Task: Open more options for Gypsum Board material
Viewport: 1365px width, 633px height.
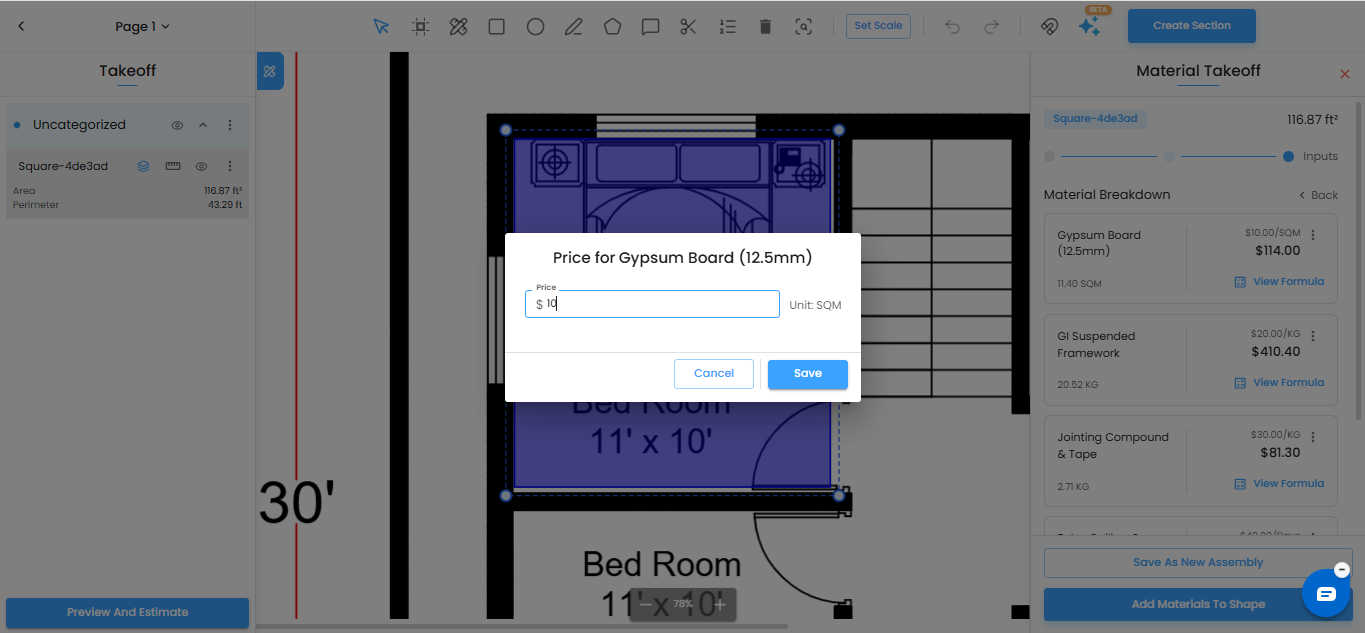Action: (1313, 235)
